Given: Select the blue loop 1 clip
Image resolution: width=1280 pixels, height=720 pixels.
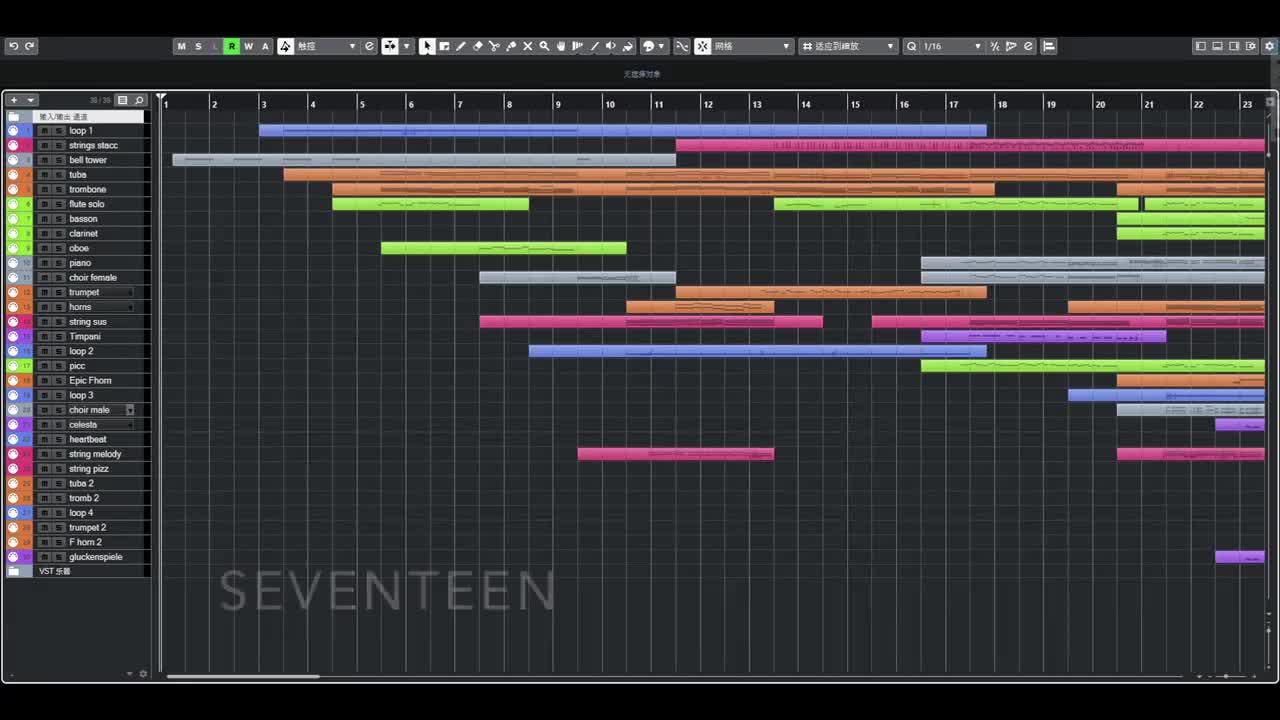Looking at the screenshot, I should point(622,130).
